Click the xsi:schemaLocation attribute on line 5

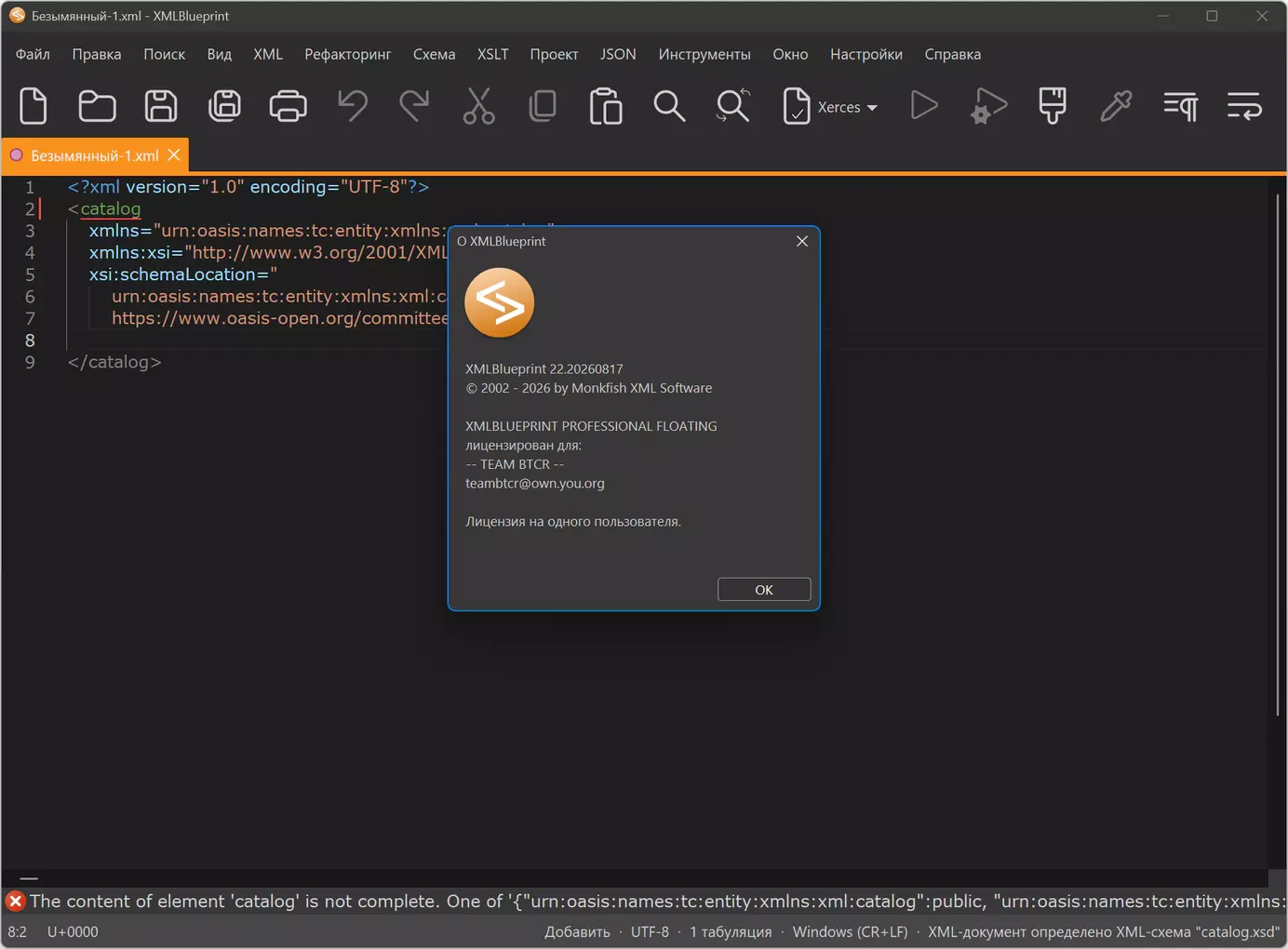(x=179, y=274)
